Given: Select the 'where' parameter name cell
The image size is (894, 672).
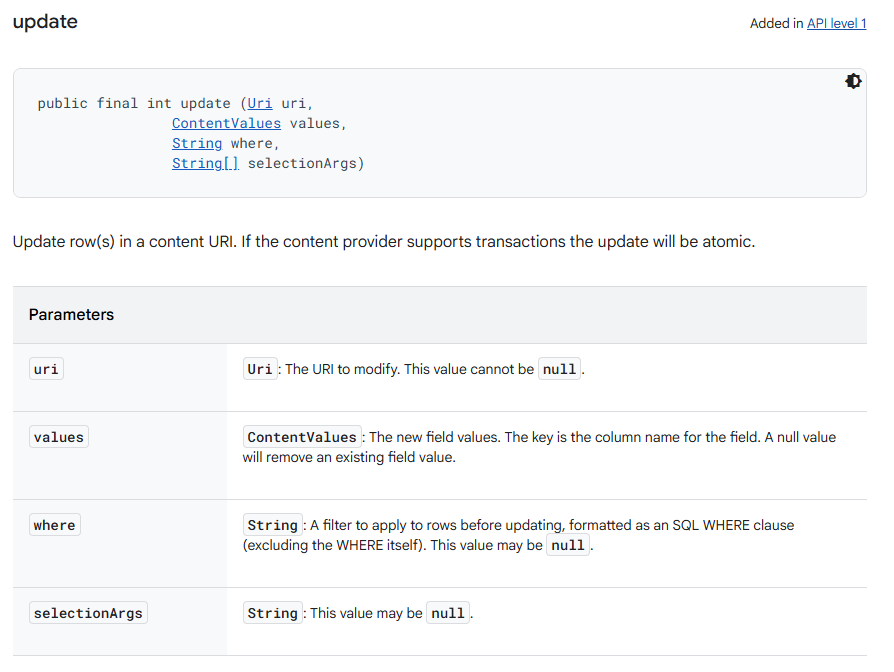Looking at the screenshot, I should pos(54,525).
